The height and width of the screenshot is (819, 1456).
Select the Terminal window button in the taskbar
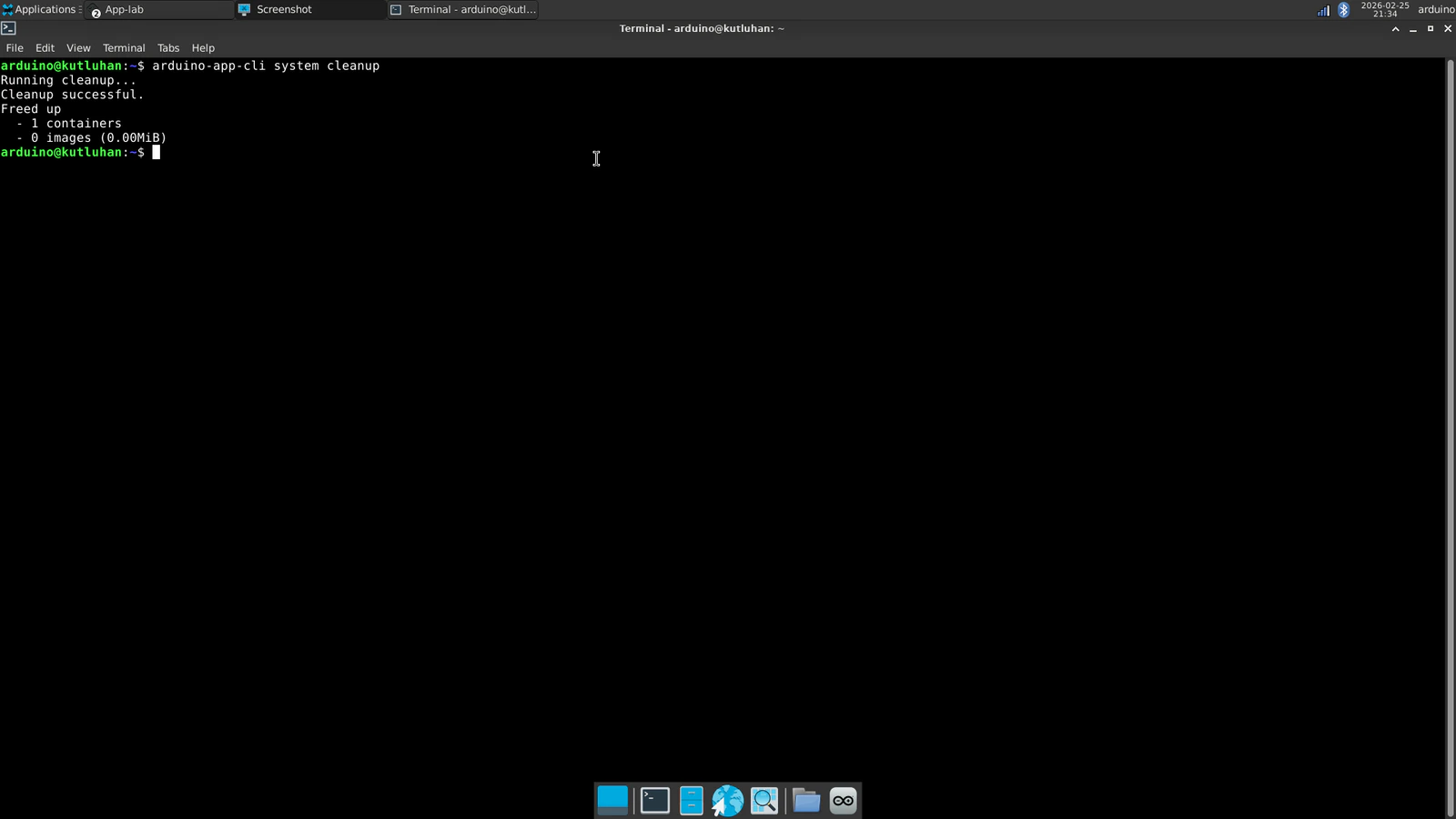pyautogui.click(x=462, y=9)
